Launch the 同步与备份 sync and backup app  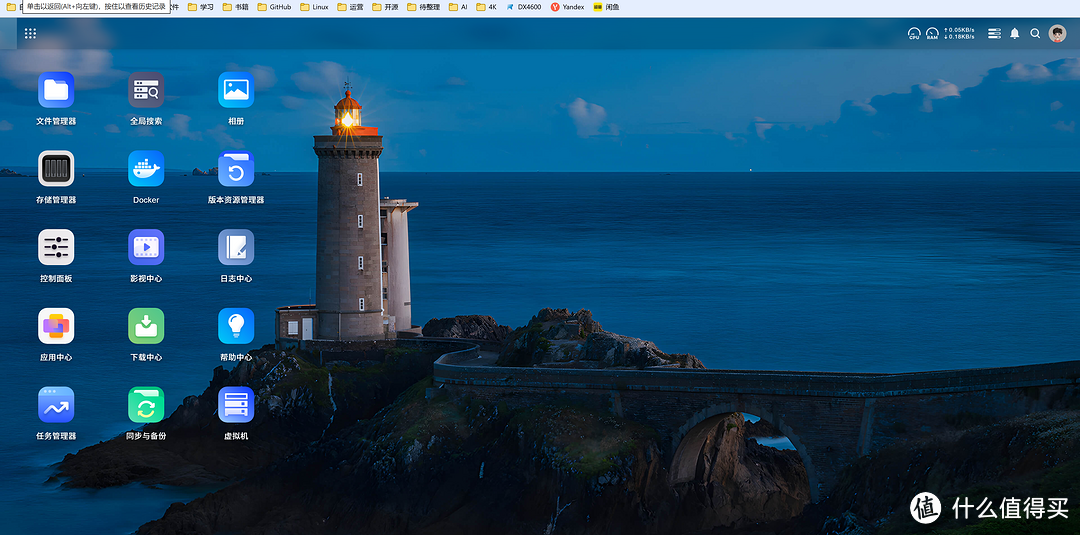coord(146,405)
